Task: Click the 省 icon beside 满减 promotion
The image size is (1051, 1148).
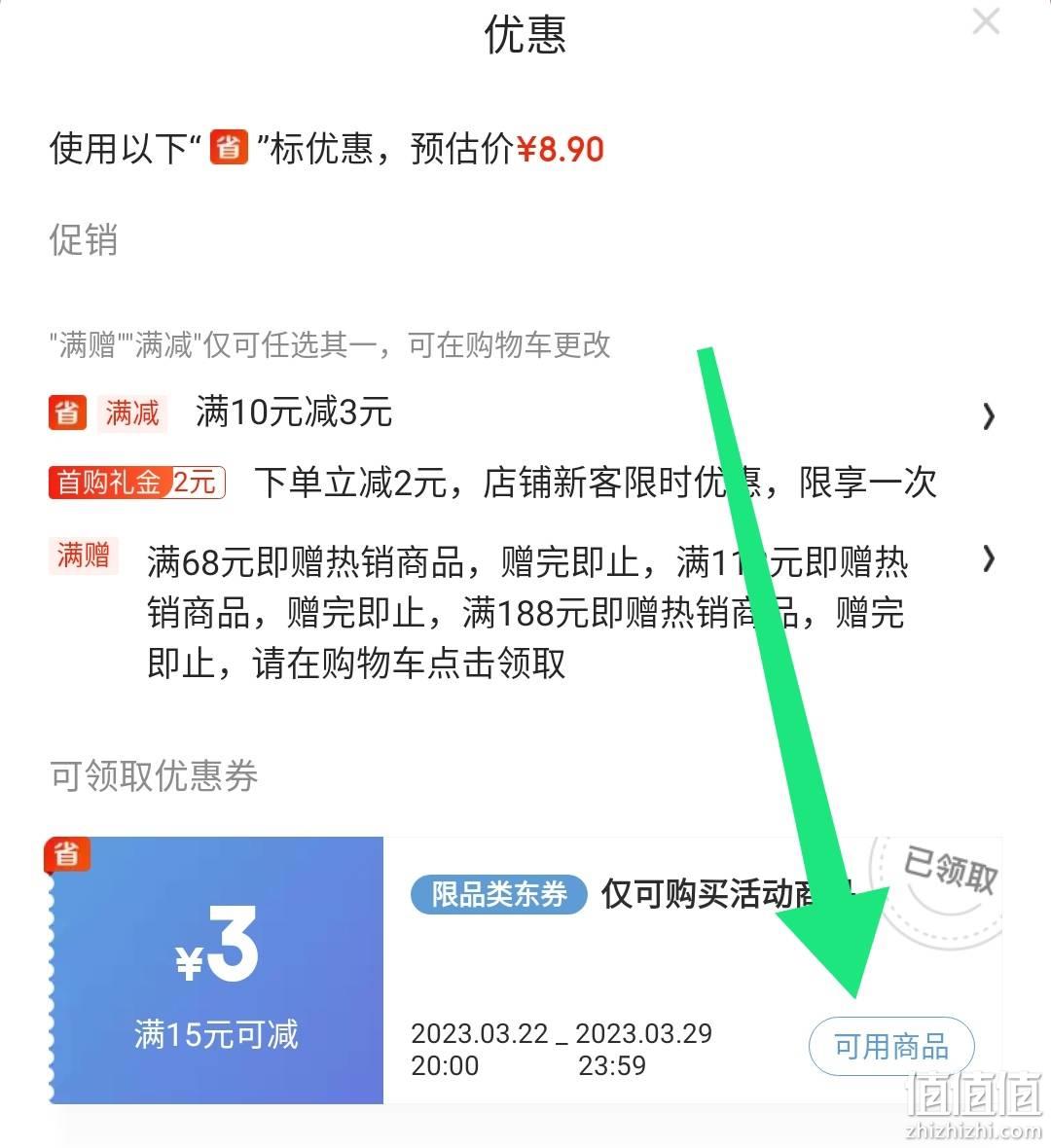Action: [67, 413]
